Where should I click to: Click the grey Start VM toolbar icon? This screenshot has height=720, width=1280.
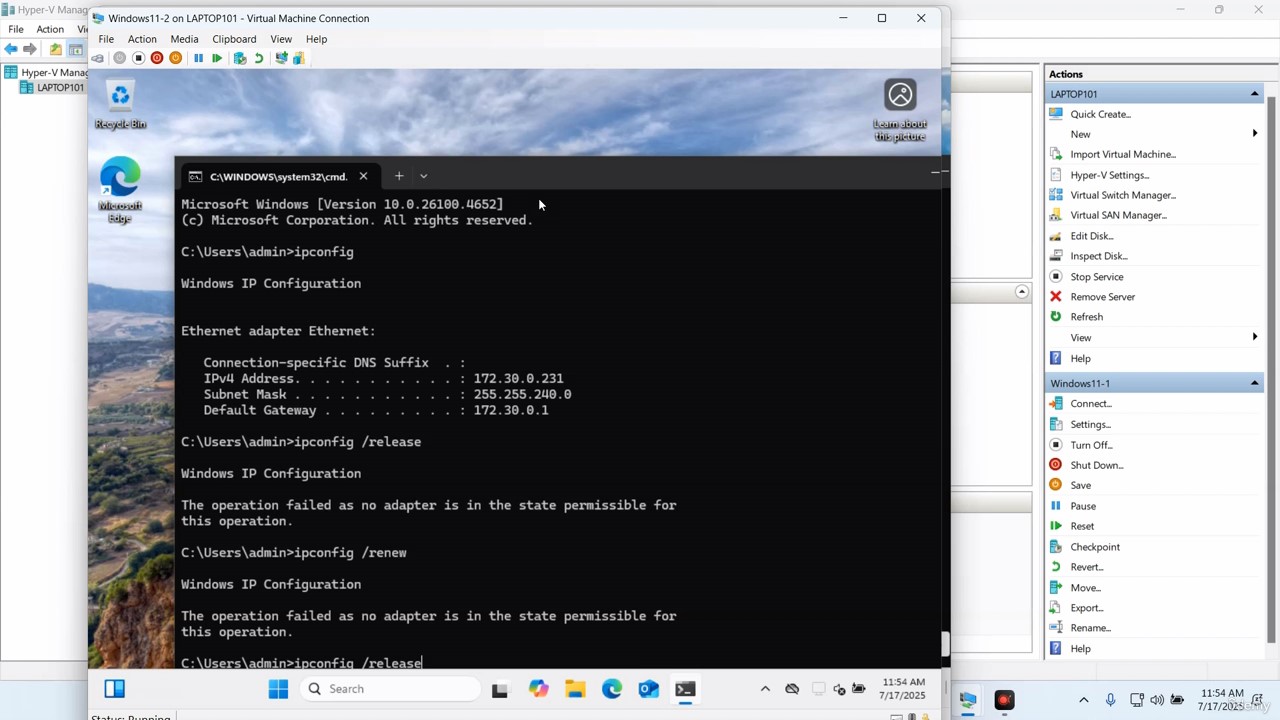click(x=120, y=58)
